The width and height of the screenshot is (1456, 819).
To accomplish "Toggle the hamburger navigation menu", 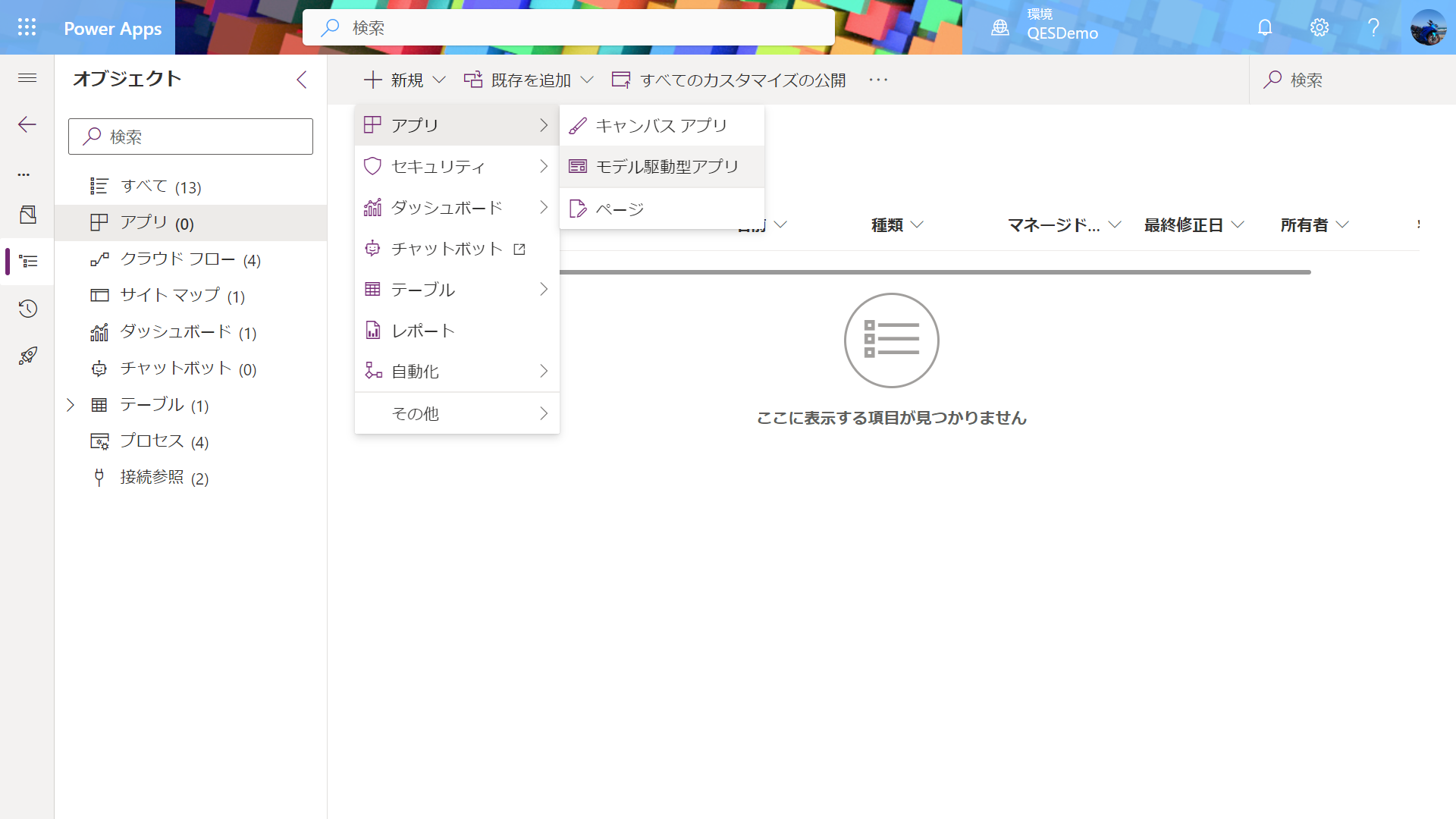I will (x=27, y=78).
